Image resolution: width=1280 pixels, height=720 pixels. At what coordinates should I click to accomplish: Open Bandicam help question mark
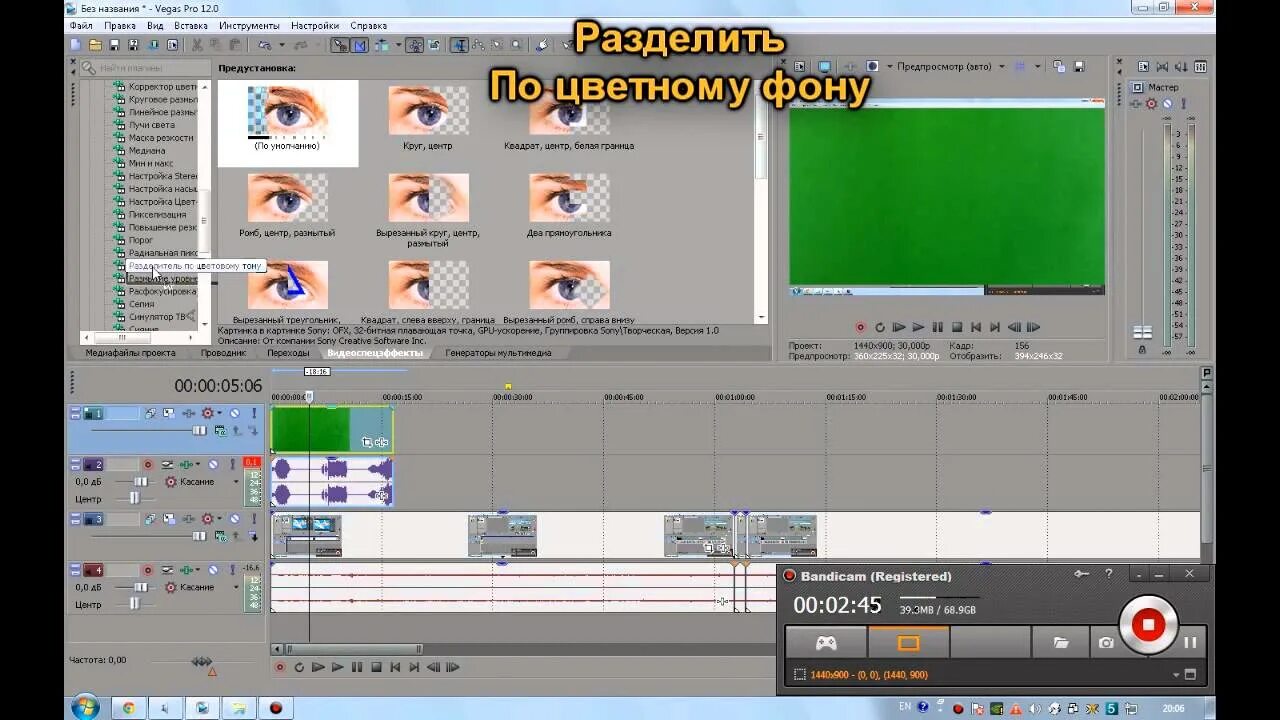coord(1108,574)
